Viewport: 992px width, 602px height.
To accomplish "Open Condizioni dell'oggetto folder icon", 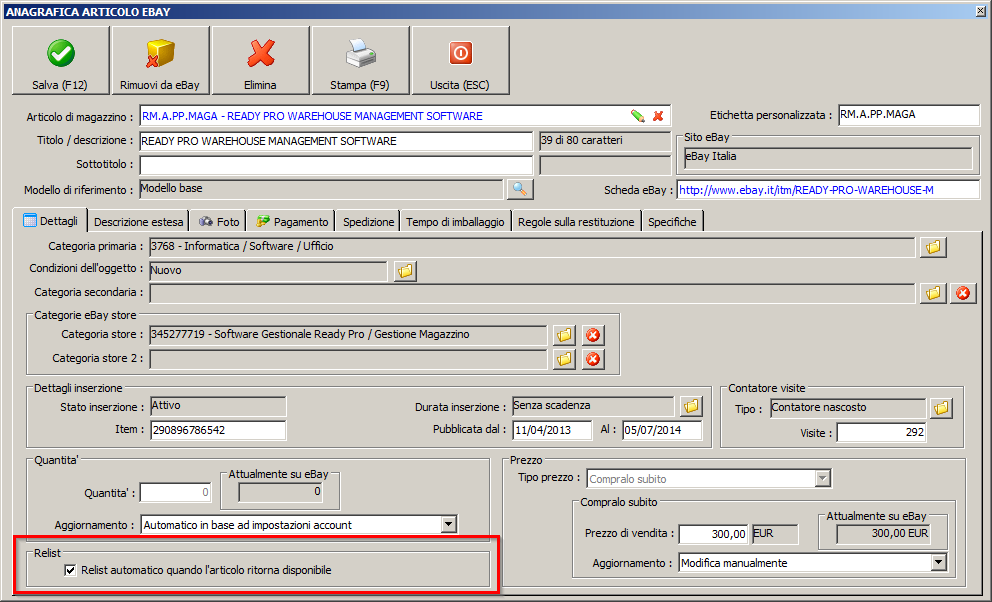I will coord(405,271).
